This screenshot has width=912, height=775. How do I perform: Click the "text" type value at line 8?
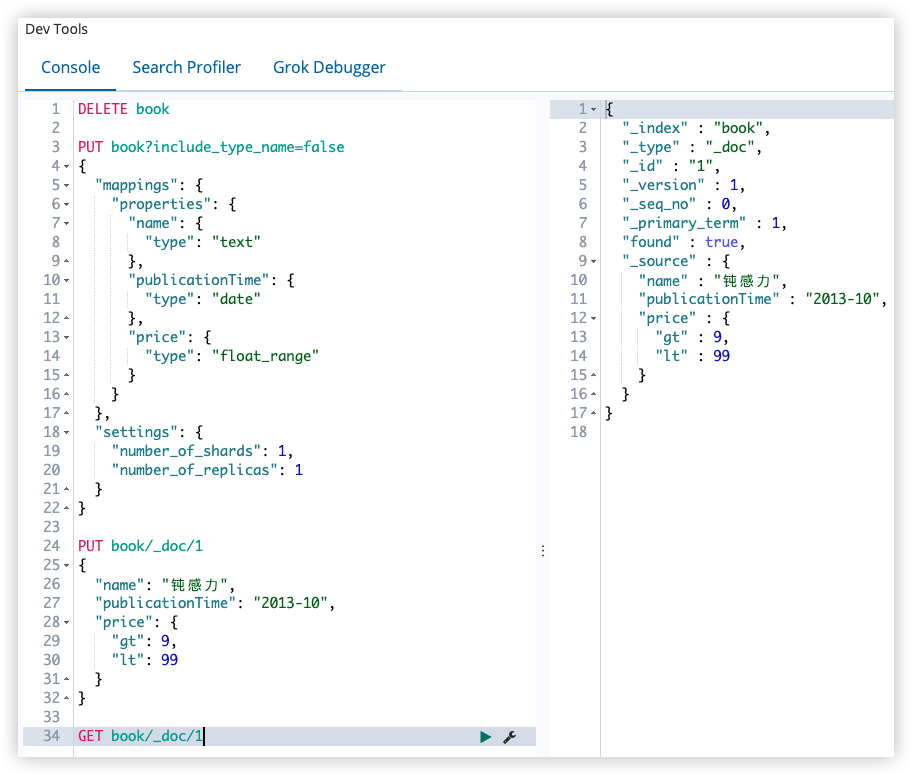coord(236,242)
